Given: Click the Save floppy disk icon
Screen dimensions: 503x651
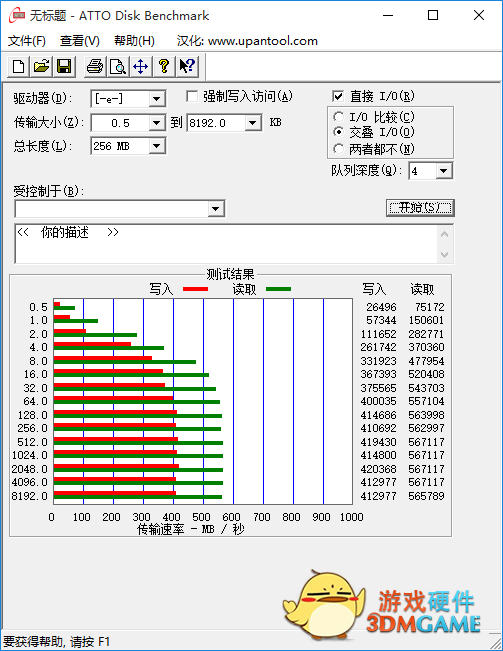Looking at the screenshot, I should click(x=64, y=66).
